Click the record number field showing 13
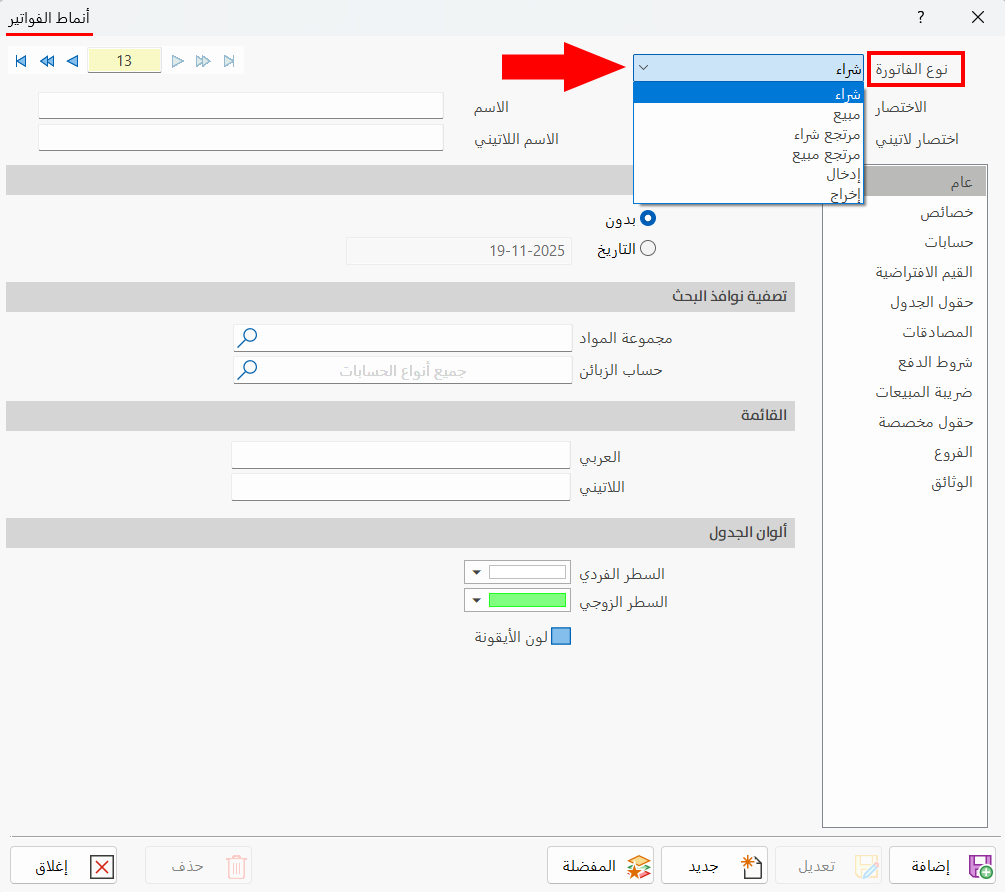The width and height of the screenshot is (1005, 892). (124, 61)
